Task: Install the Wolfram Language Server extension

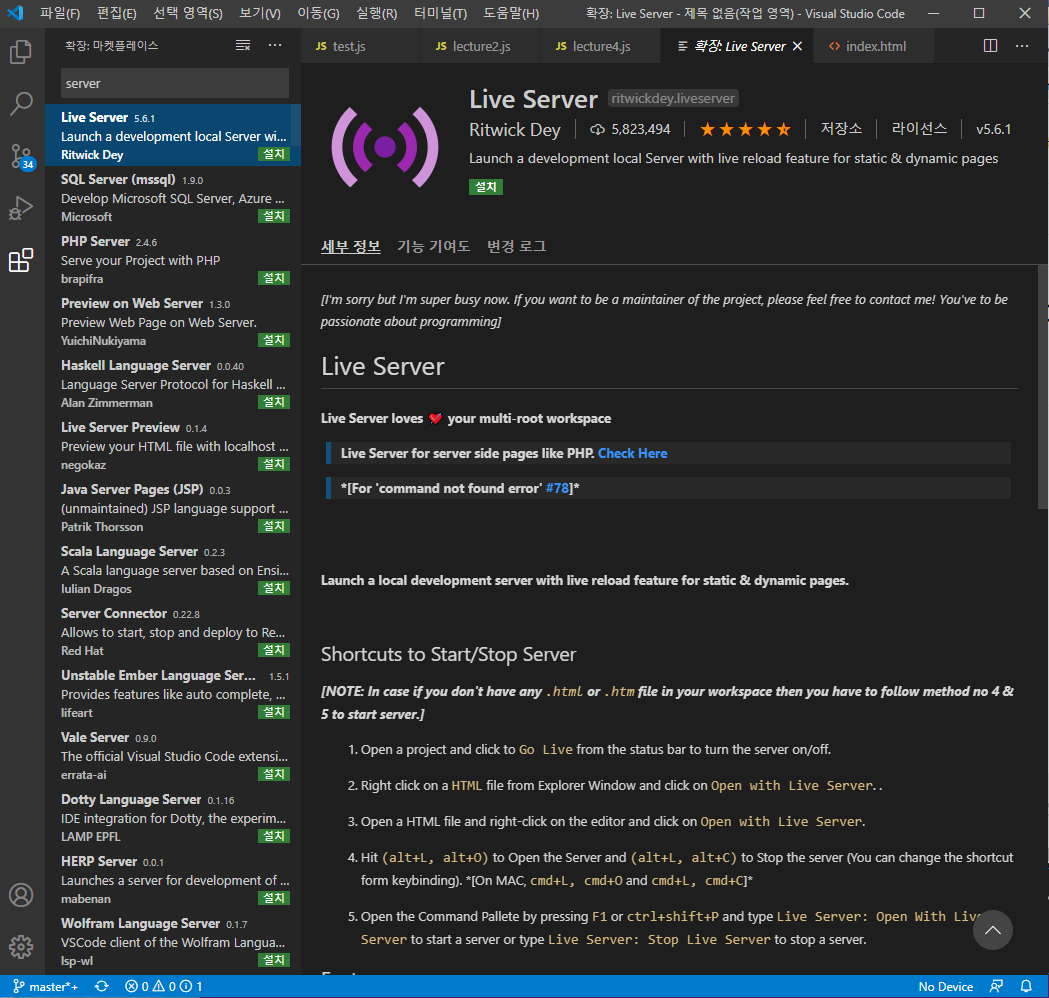Action: click(274, 961)
